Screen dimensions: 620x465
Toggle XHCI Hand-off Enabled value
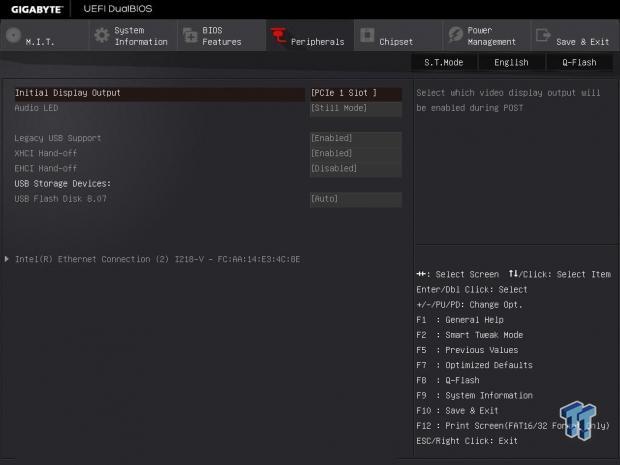coord(355,153)
